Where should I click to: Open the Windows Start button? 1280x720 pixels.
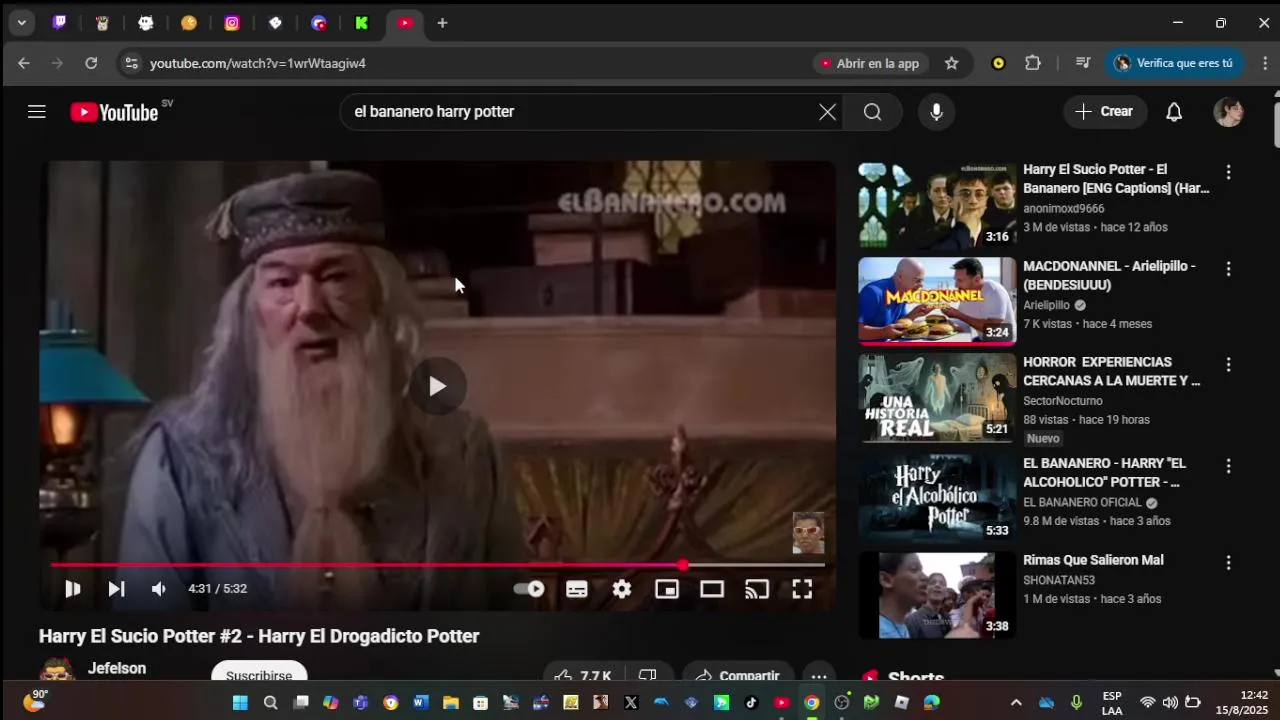pyautogui.click(x=240, y=703)
